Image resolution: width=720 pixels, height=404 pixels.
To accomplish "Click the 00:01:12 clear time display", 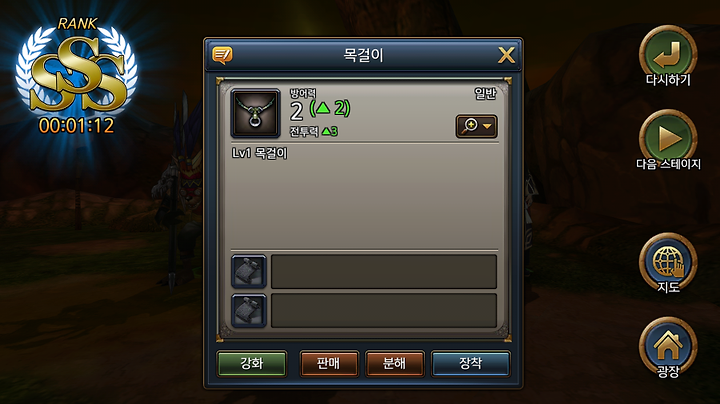I will [76, 126].
